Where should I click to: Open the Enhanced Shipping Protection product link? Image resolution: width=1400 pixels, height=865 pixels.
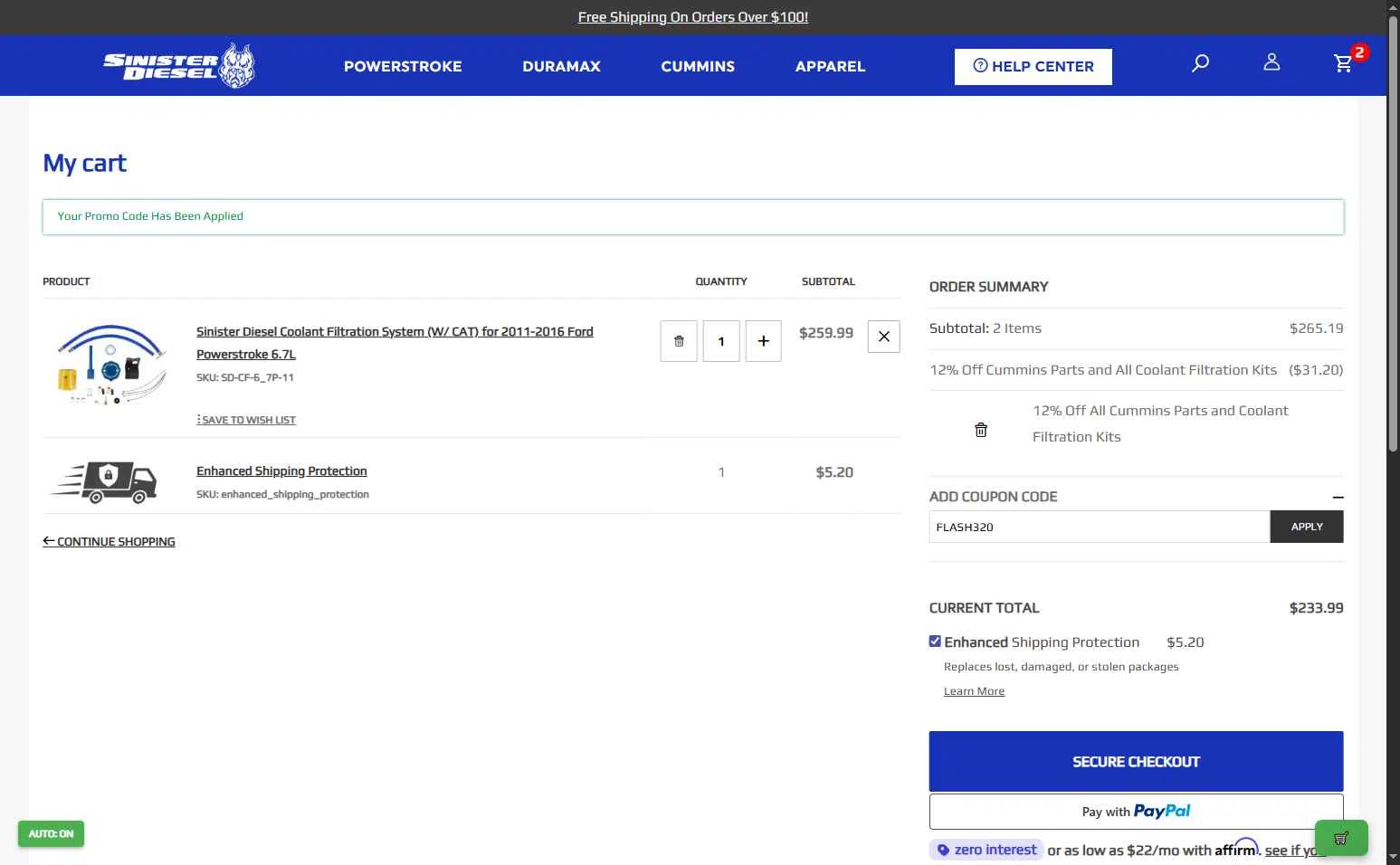click(x=281, y=471)
